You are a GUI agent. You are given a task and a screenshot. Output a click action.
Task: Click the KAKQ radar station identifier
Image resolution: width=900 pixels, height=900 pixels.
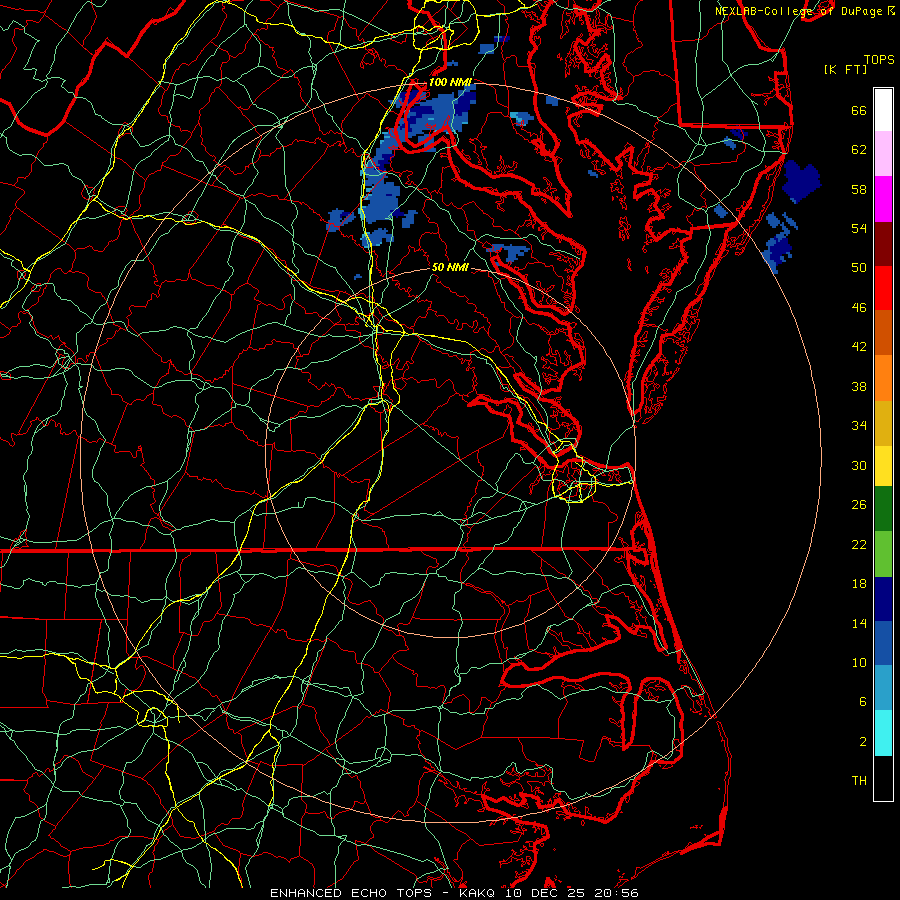coord(479,893)
